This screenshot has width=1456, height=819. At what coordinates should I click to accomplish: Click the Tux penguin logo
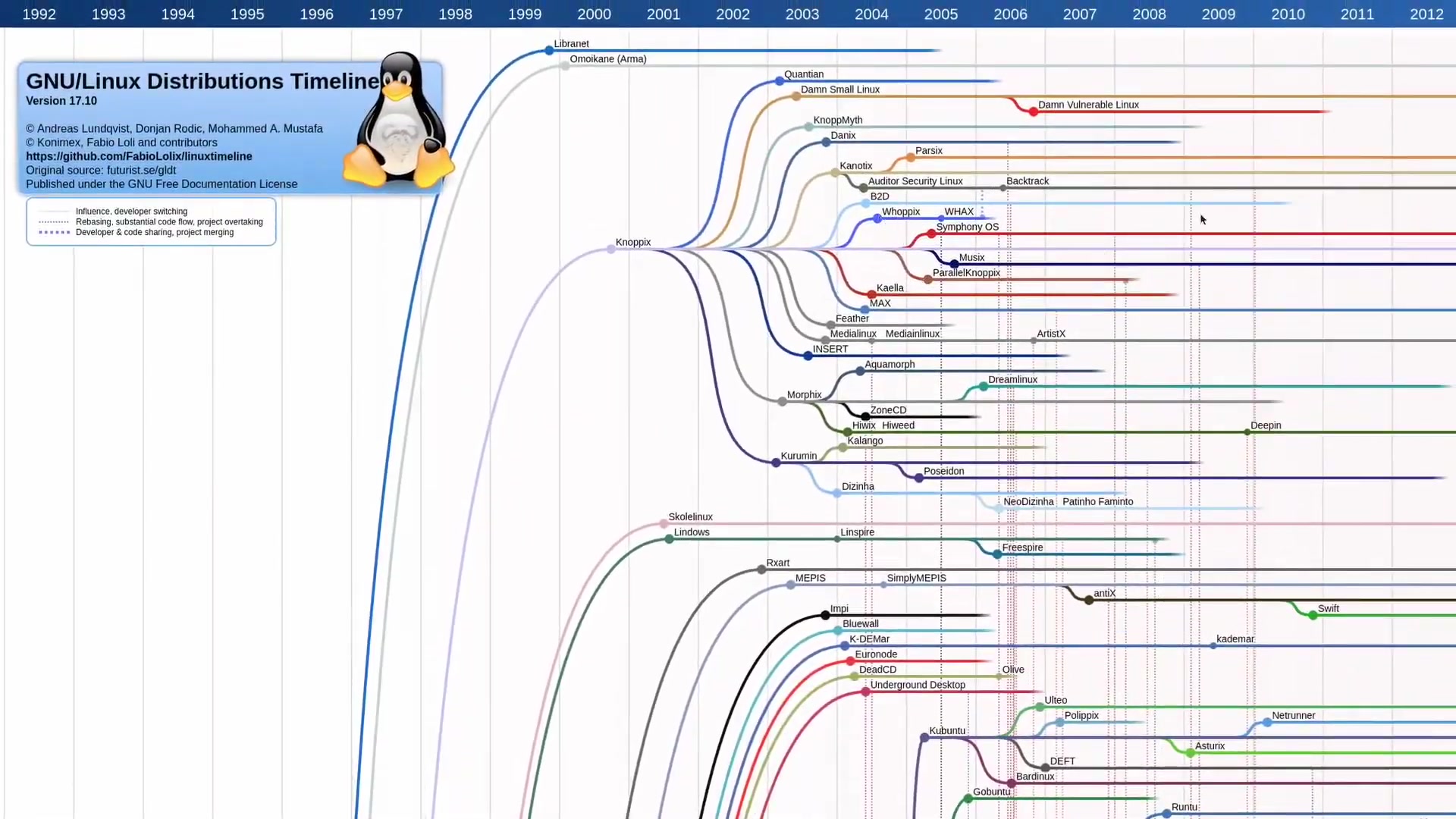point(397,120)
